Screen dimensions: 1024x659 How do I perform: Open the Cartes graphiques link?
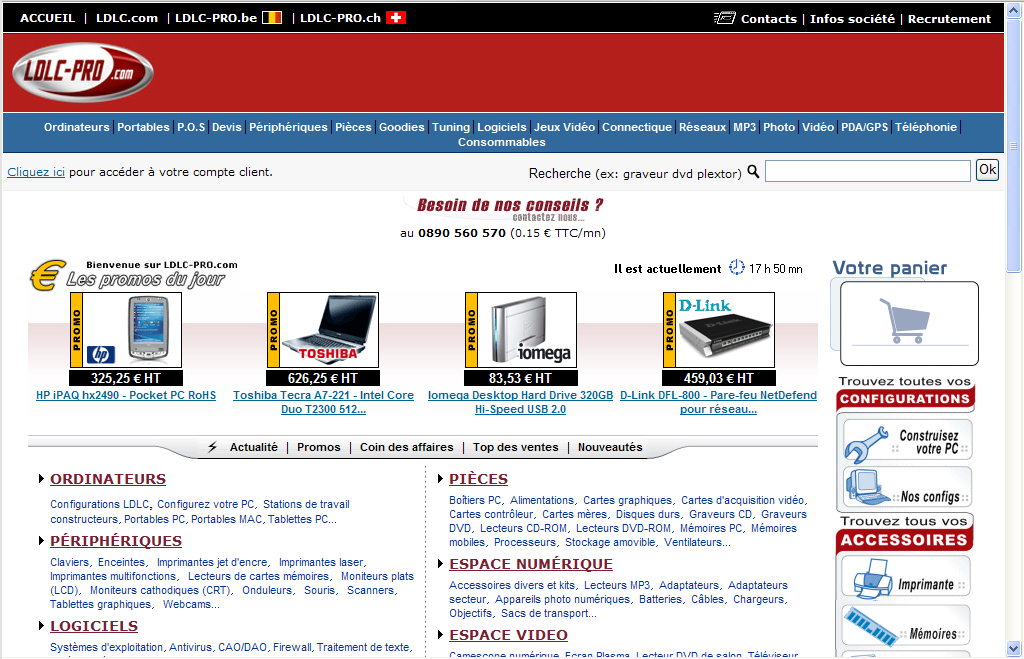[628, 500]
